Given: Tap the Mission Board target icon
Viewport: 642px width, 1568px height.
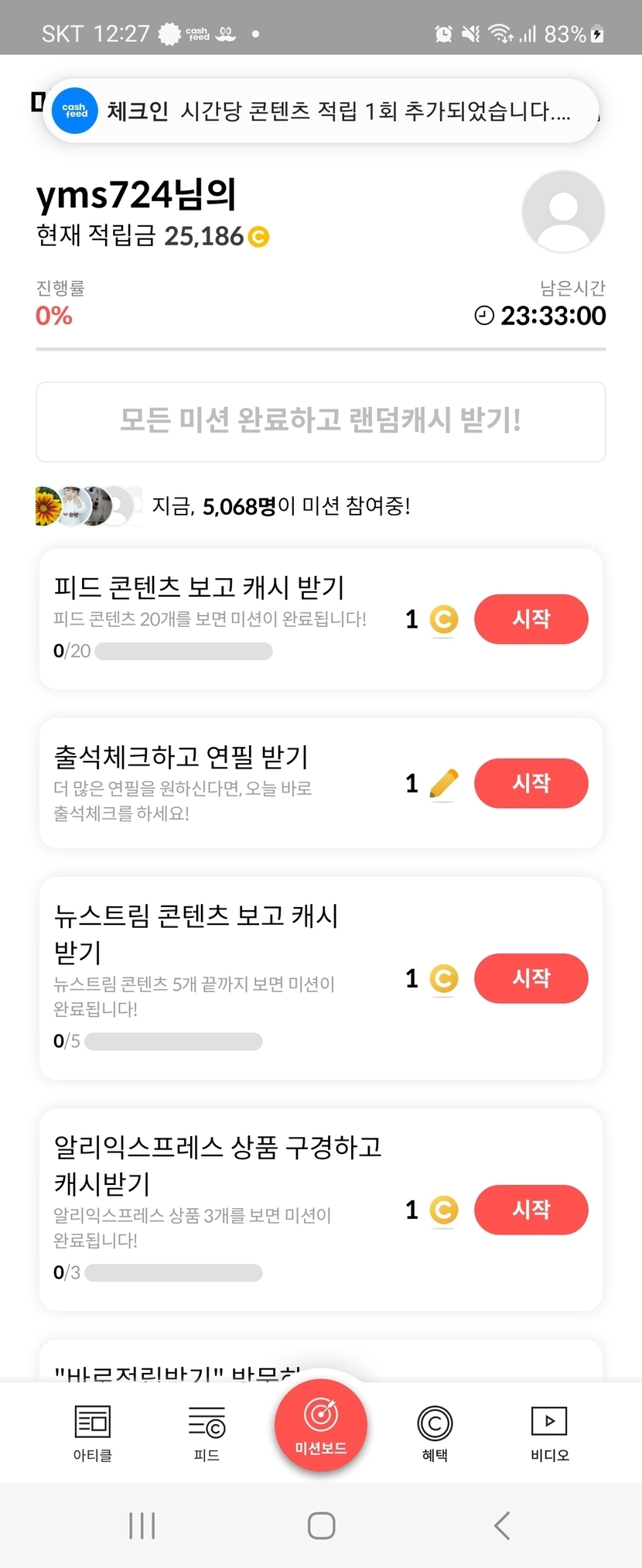Looking at the screenshot, I should [320, 1416].
